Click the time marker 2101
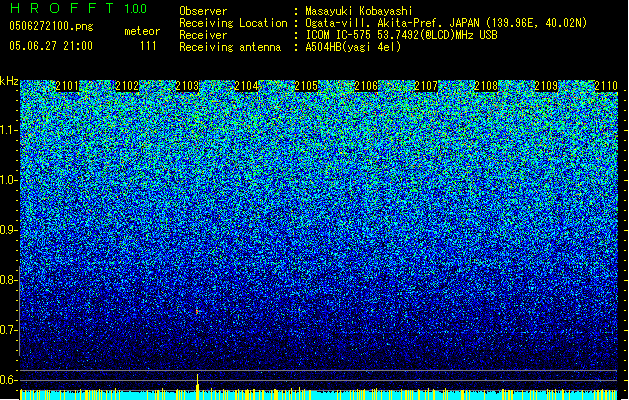Image resolution: width=629 pixels, height=400 pixels. point(67,86)
